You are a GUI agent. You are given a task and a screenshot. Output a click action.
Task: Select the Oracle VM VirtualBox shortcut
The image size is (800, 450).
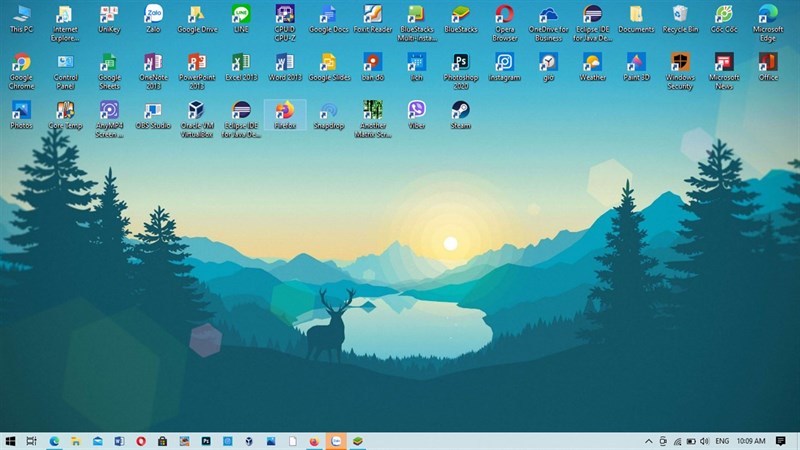pyautogui.click(x=197, y=111)
